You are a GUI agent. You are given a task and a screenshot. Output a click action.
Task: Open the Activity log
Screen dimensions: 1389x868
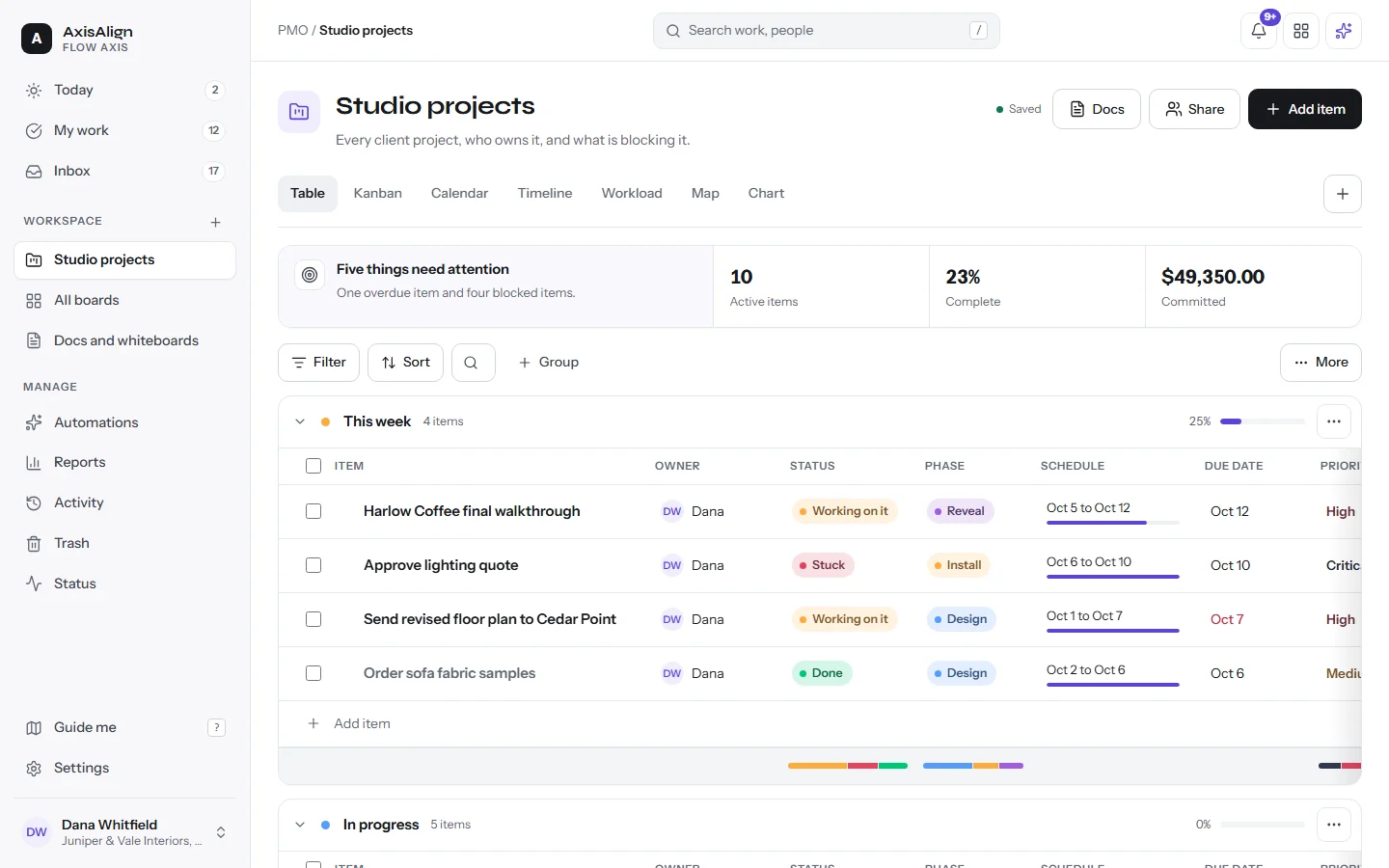pyautogui.click(x=124, y=503)
